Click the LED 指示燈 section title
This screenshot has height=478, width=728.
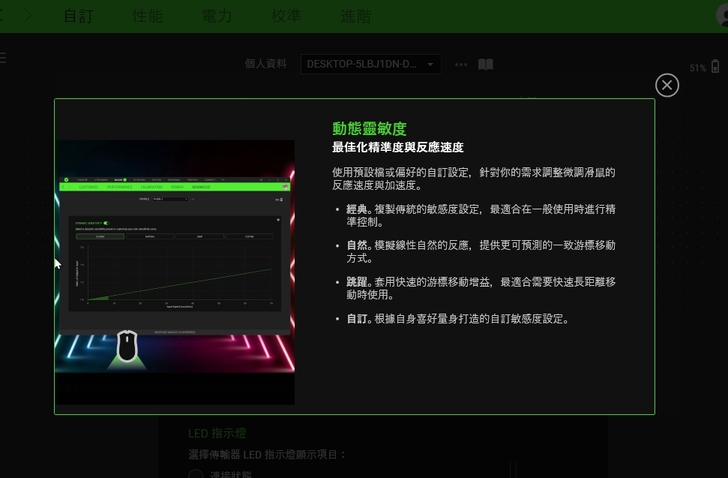pyautogui.click(x=217, y=433)
